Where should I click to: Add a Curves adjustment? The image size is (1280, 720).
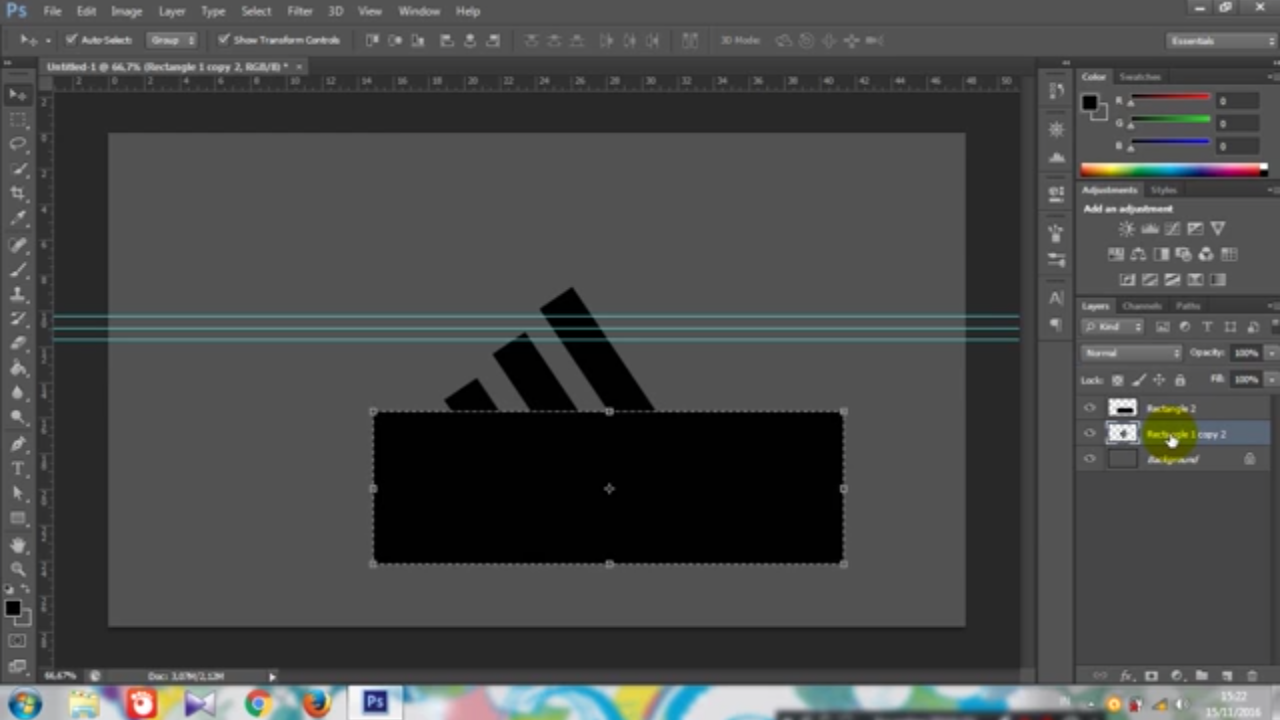tap(1172, 229)
